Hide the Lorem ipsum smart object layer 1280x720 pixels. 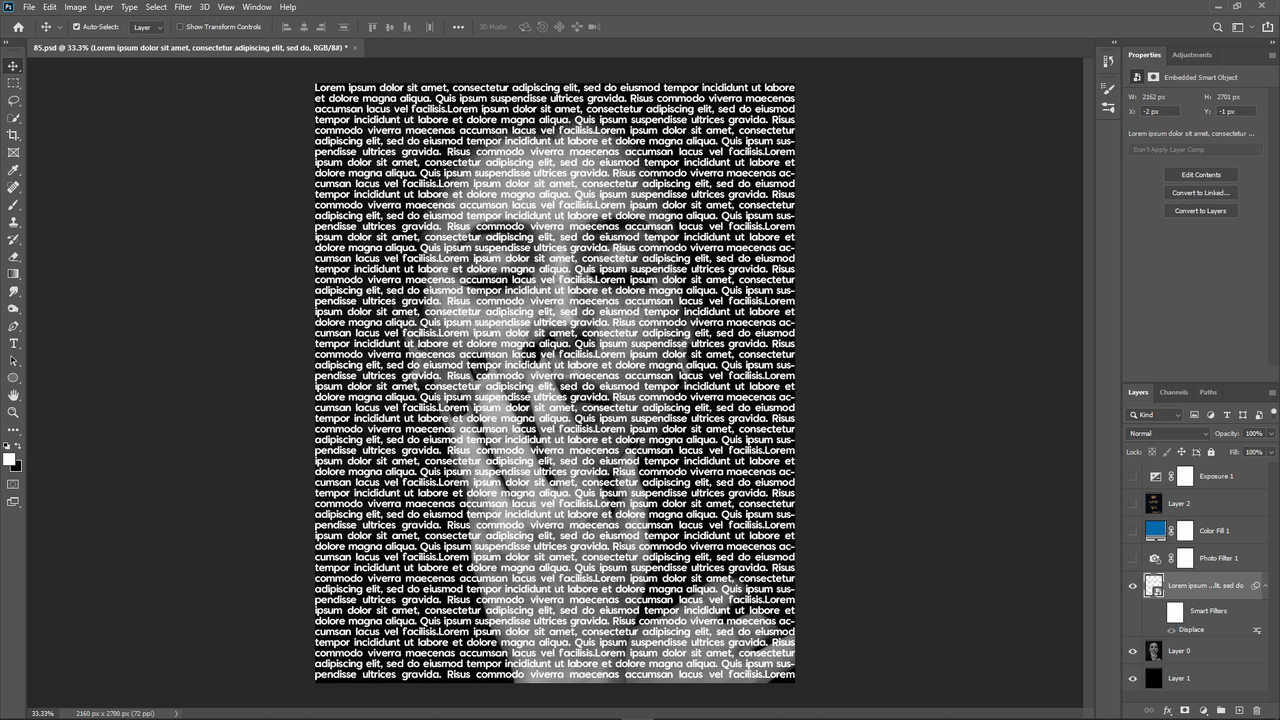1133,586
